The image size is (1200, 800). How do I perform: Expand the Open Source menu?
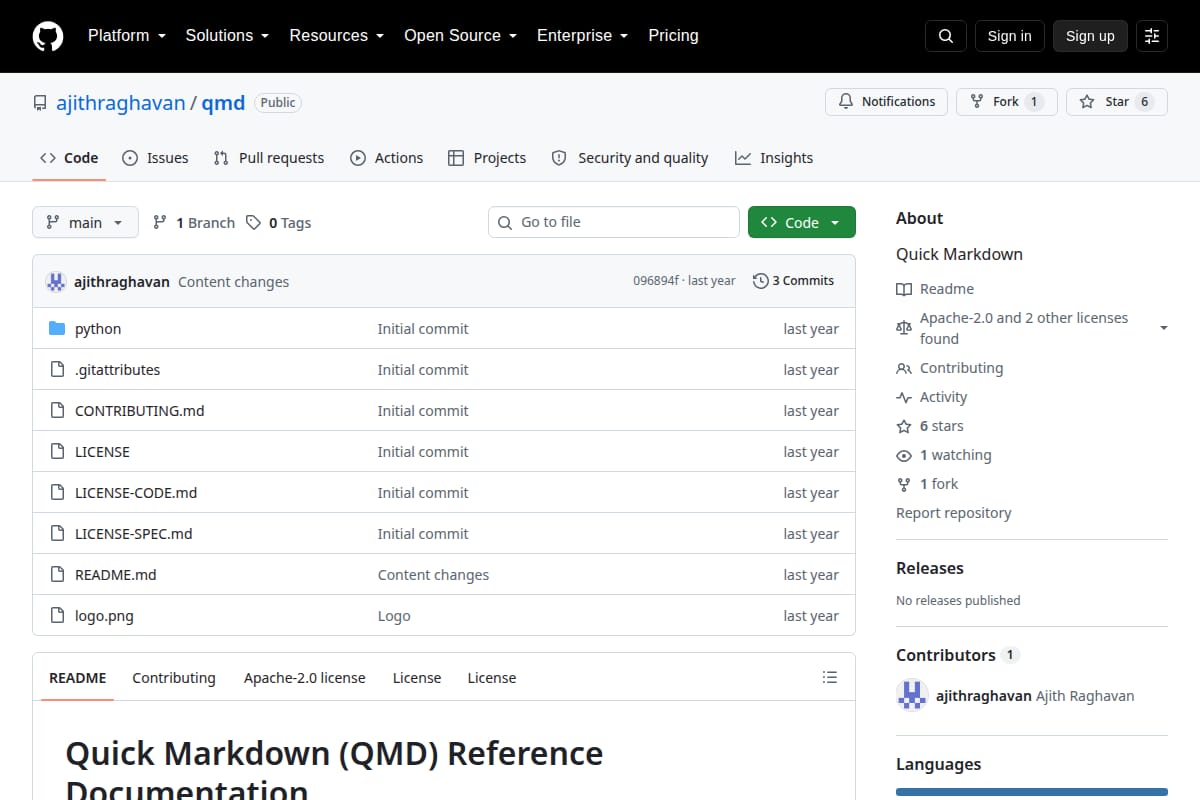click(461, 35)
